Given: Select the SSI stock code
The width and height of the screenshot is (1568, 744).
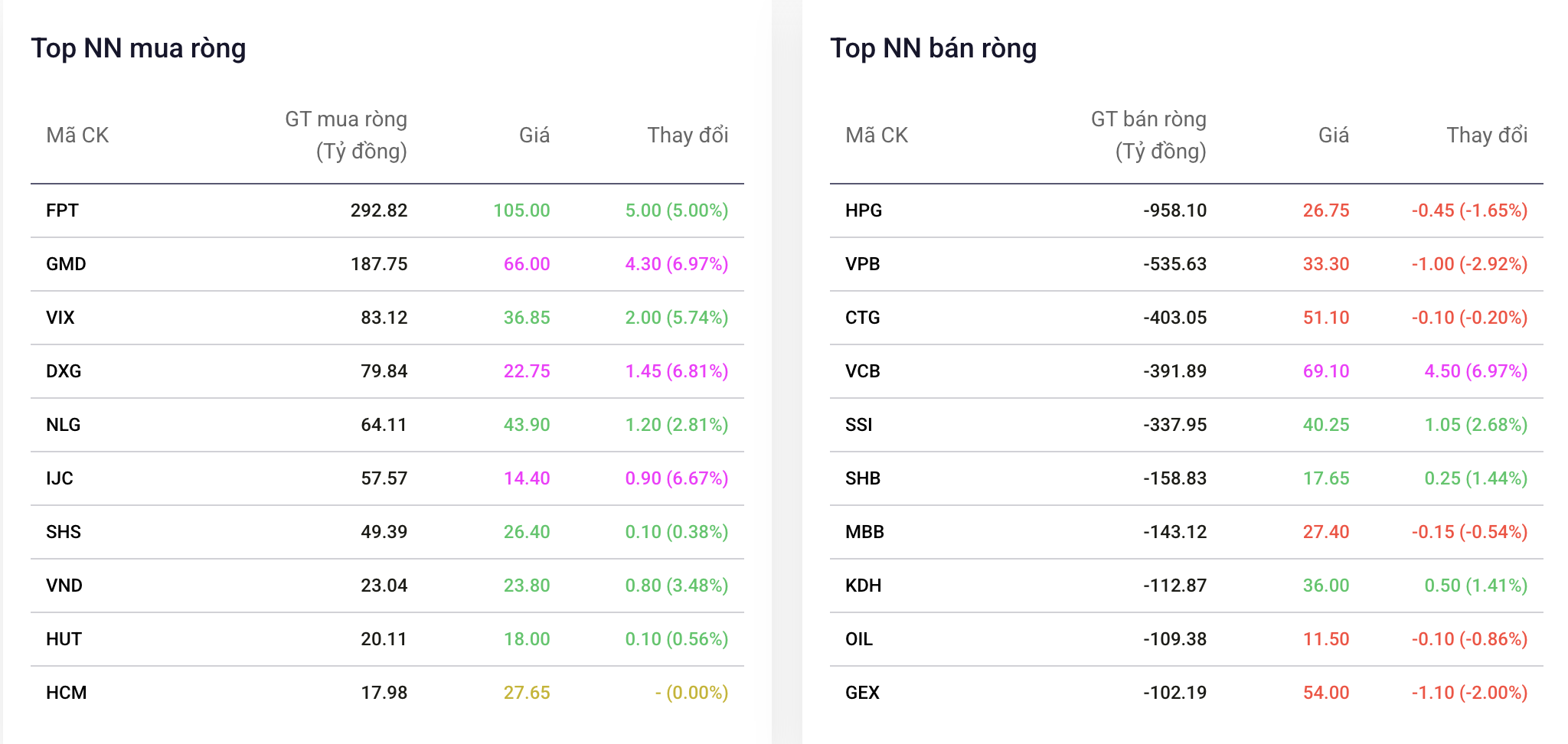Looking at the screenshot, I should point(859,425).
